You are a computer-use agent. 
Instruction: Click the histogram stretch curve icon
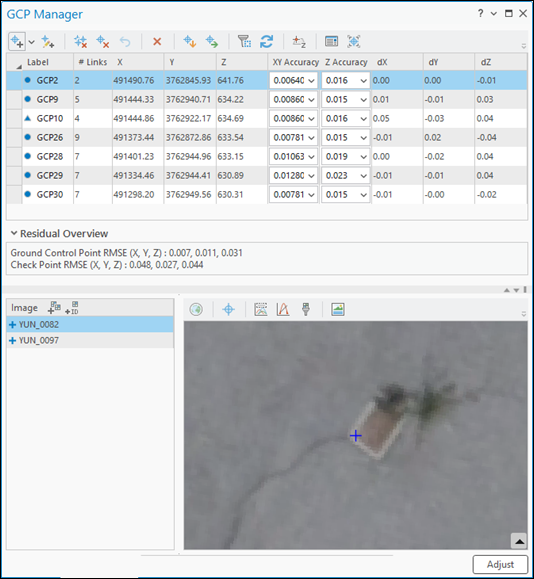(x=283, y=309)
